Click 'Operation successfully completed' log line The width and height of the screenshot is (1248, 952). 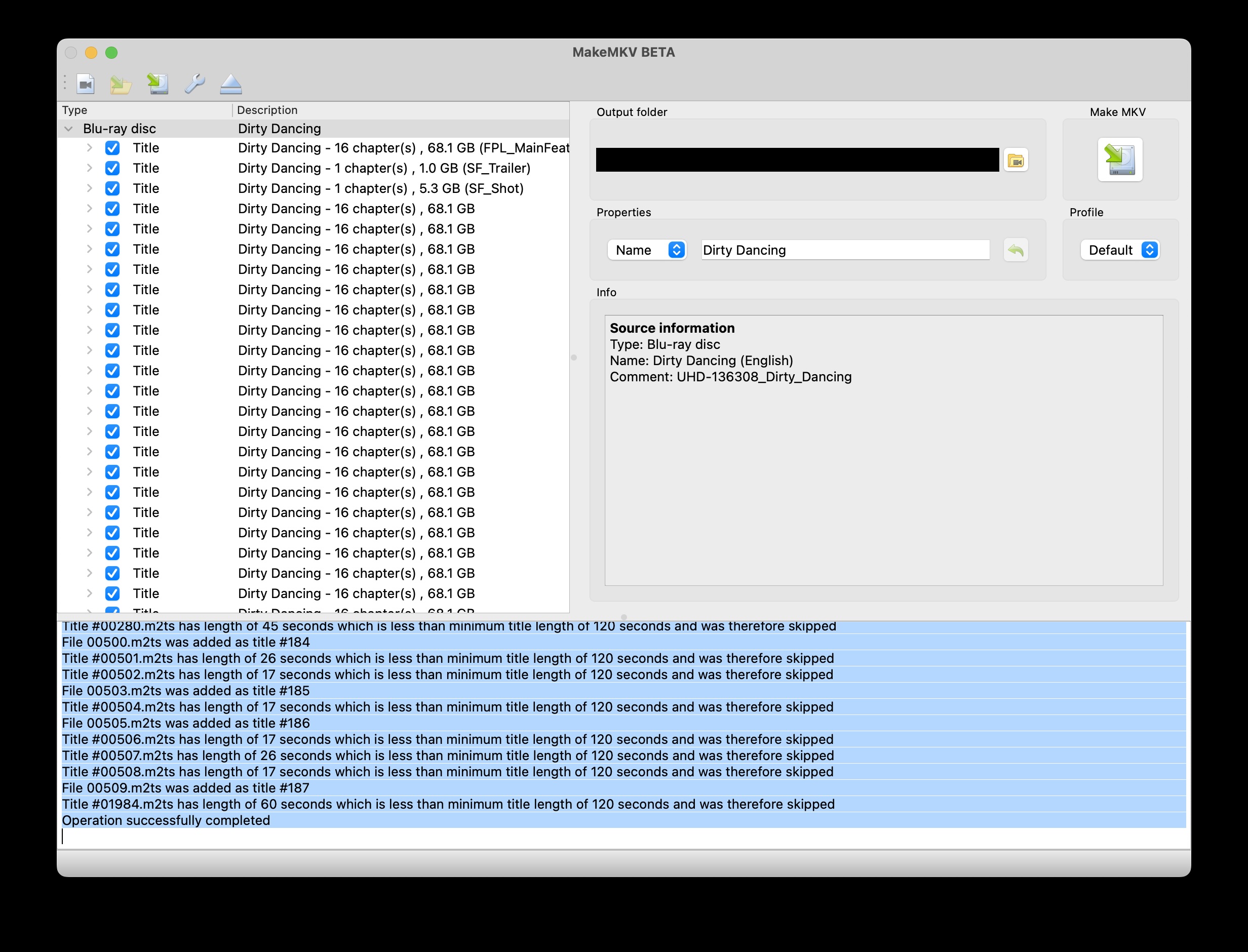[166, 820]
